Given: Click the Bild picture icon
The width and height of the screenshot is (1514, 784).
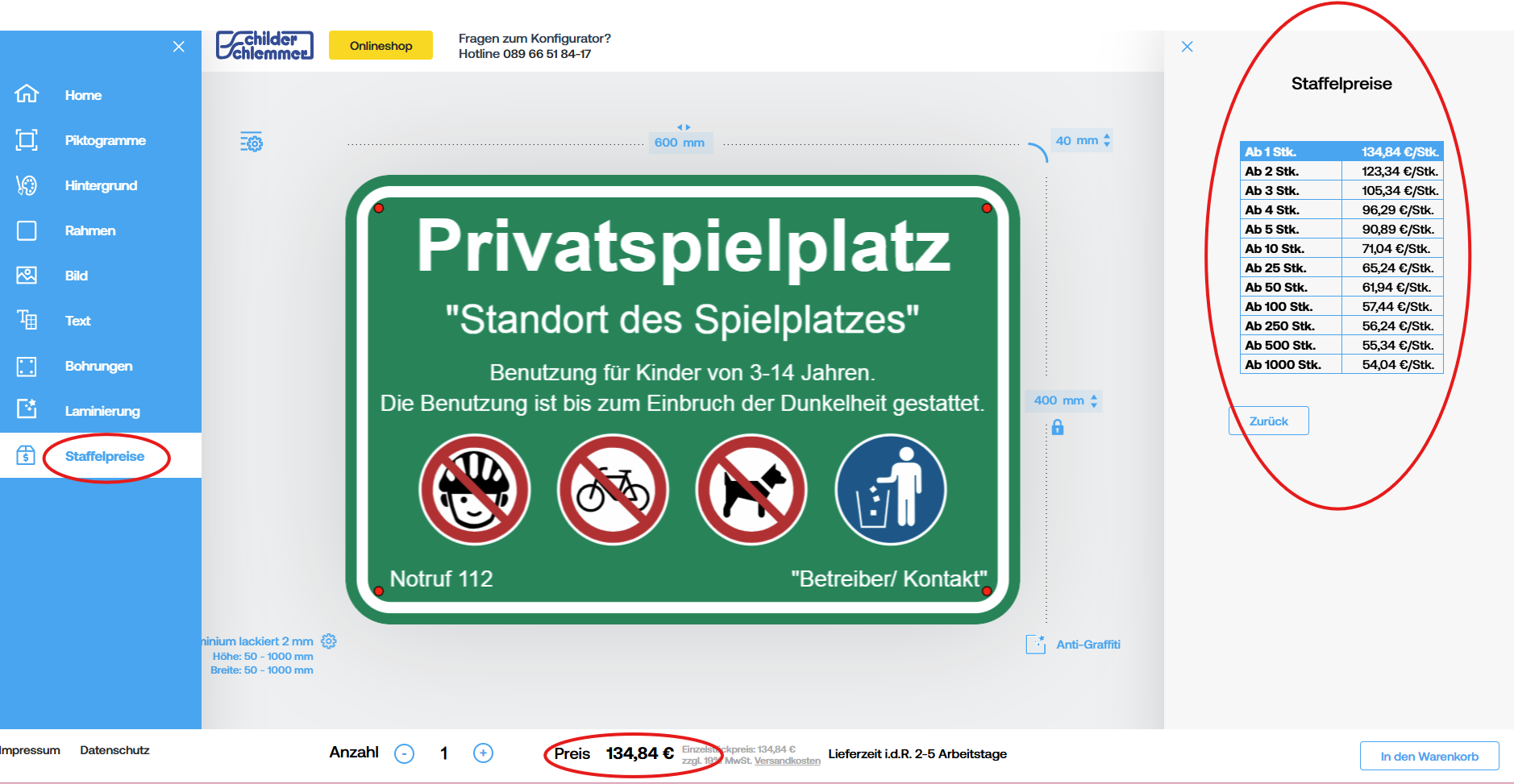Looking at the screenshot, I should (x=27, y=276).
